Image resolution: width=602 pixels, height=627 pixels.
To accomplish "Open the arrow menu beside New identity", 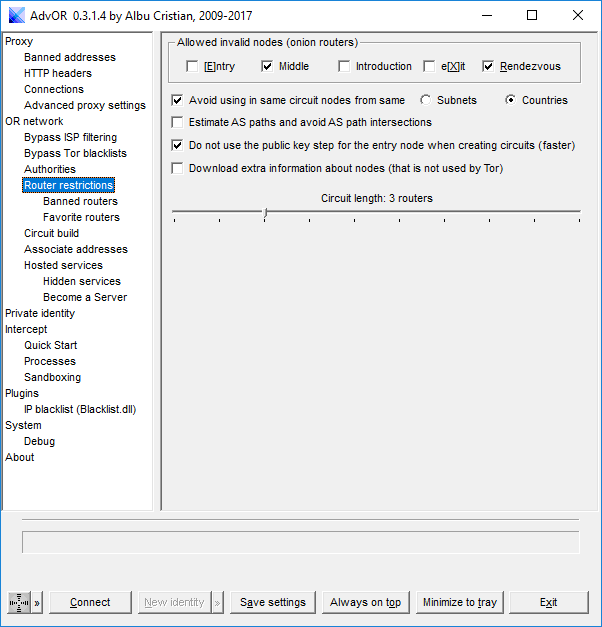I will [217, 602].
